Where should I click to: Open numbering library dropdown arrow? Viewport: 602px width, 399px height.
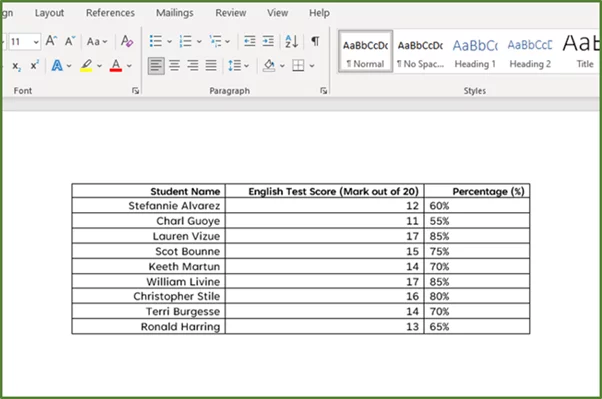tap(199, 41)
